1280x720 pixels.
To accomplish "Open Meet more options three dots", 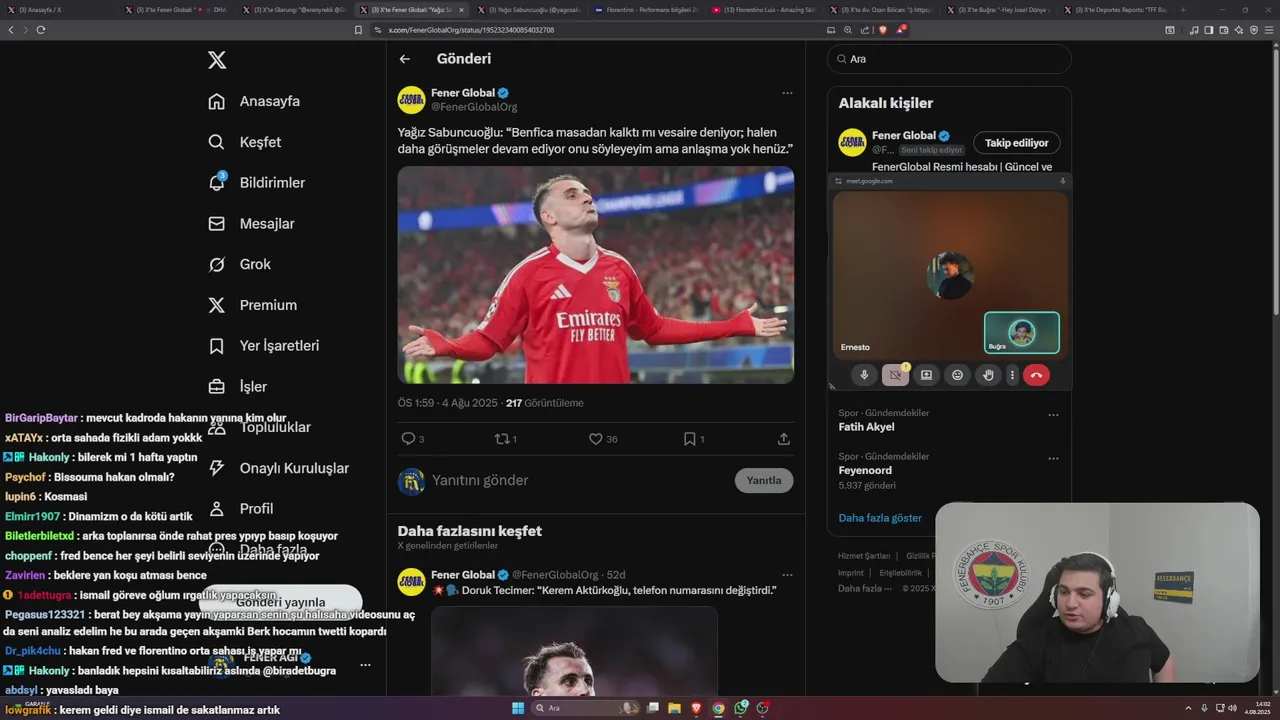I will (1012, 375).
